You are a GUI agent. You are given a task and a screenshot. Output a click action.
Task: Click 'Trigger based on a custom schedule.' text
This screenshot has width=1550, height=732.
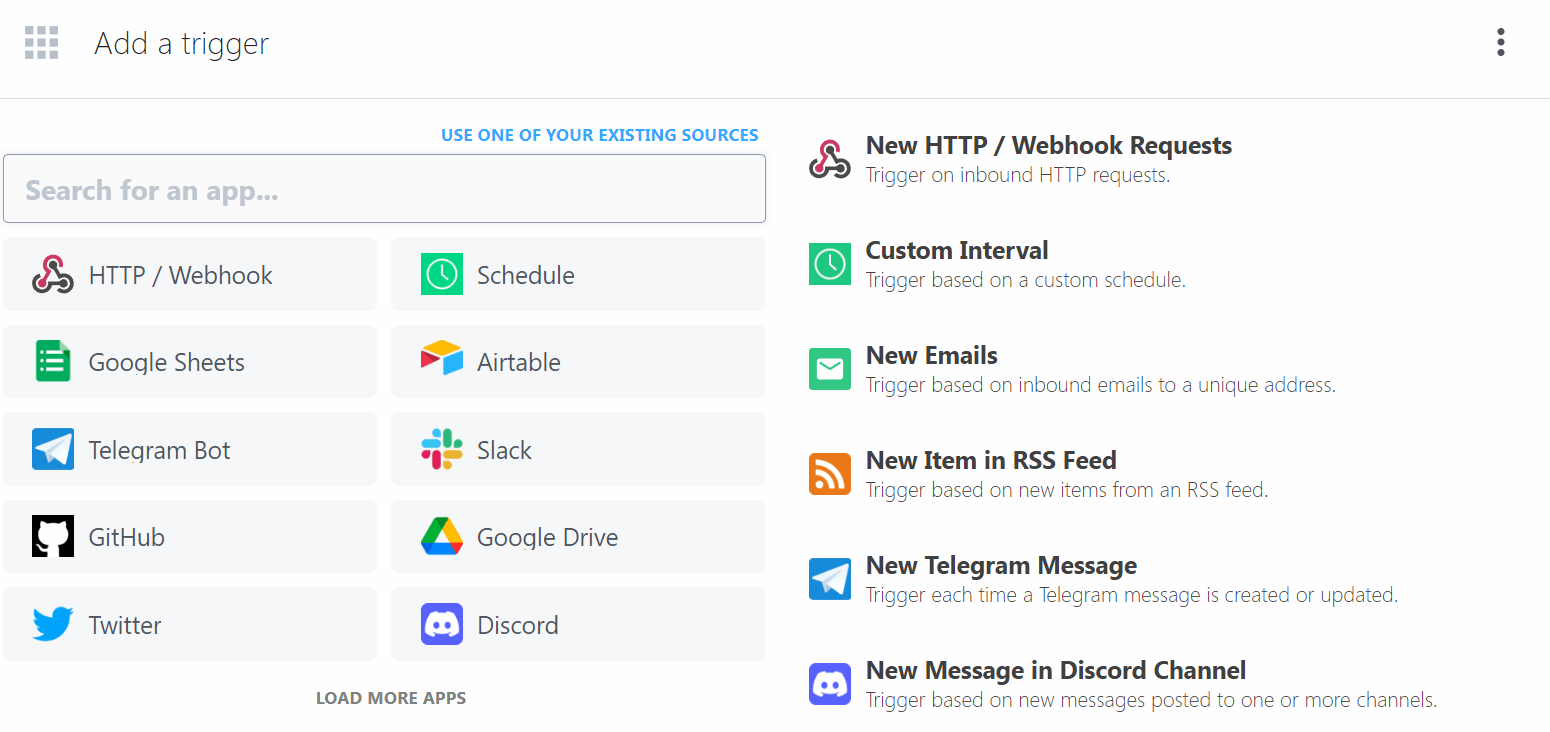pos(1026,280)
